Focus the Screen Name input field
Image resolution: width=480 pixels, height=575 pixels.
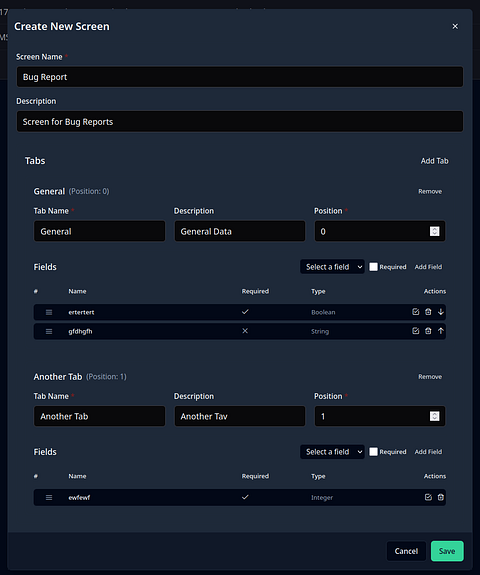(240, 77)
